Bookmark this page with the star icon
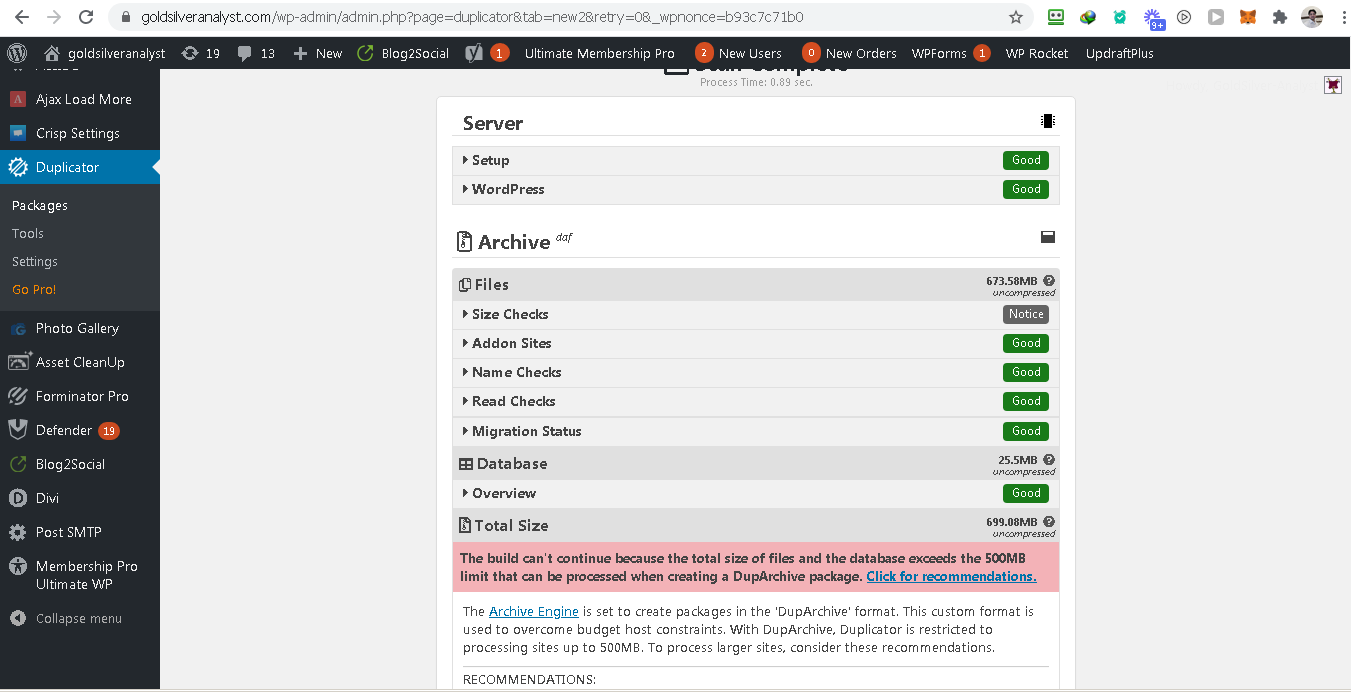Screen dimensions: 1351x692 [x=1016, y=17]
